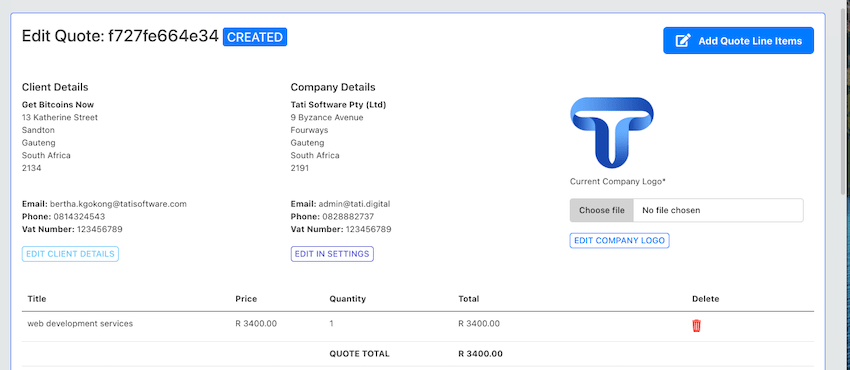The image size is (850, 370).
Task: Click the client email bertha.kgokong@tatisoftware.com
Action: point(118,204)
